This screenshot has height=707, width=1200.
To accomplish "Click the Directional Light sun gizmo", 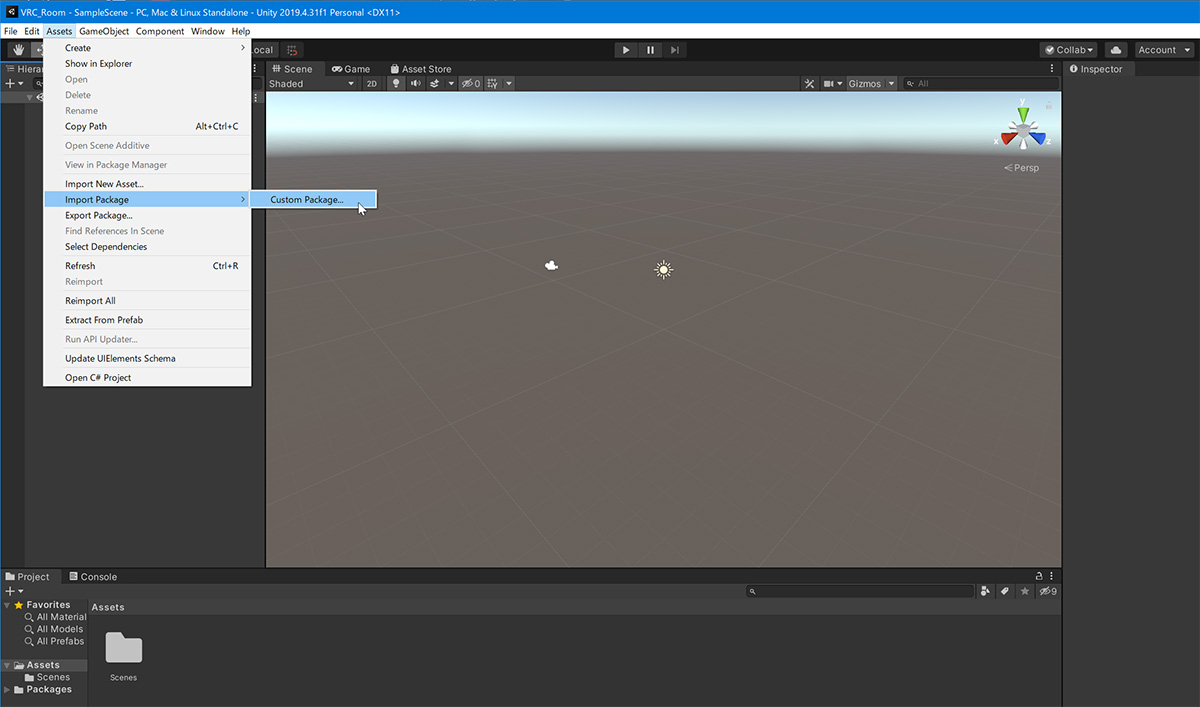I will point(663,269).
